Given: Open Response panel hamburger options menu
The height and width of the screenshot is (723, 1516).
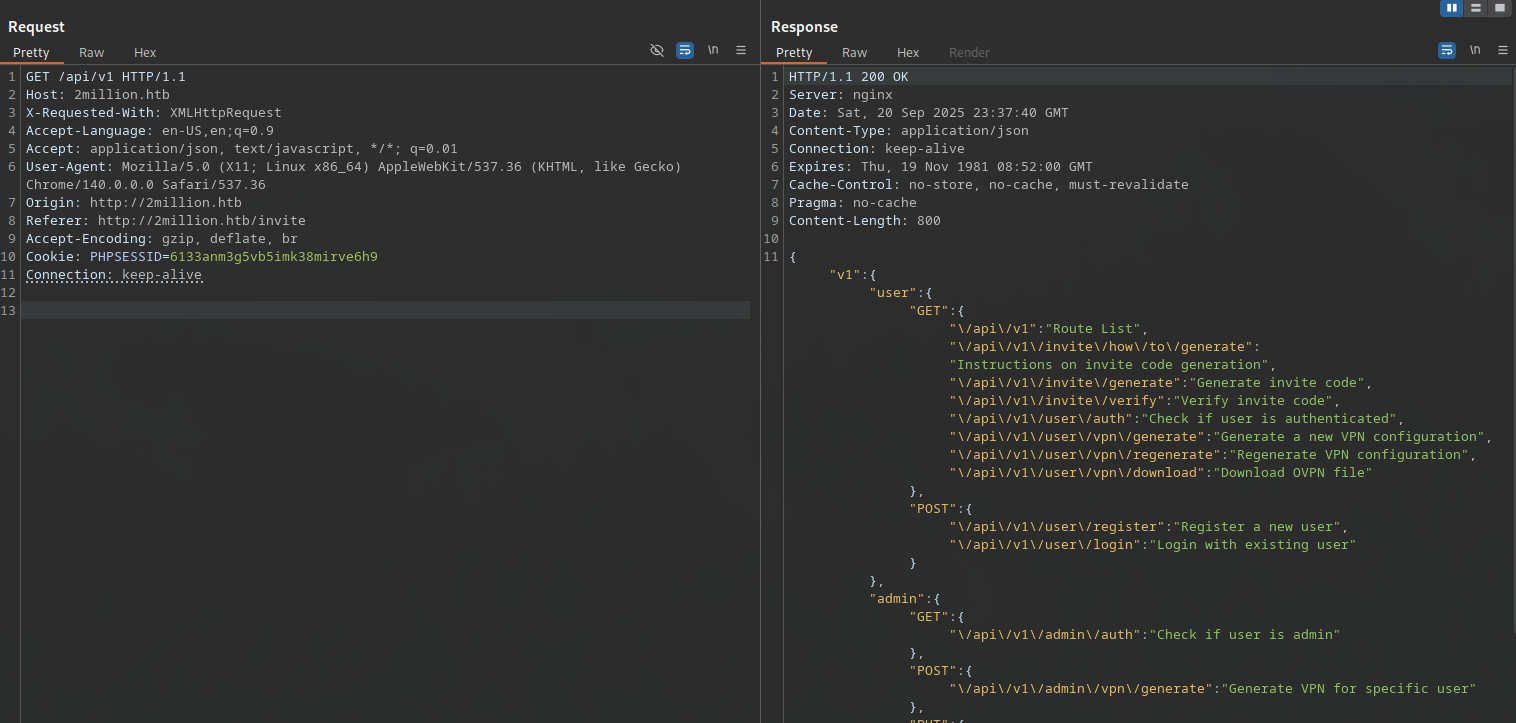Looking at the screenshot, I should tap(1503, 50).
